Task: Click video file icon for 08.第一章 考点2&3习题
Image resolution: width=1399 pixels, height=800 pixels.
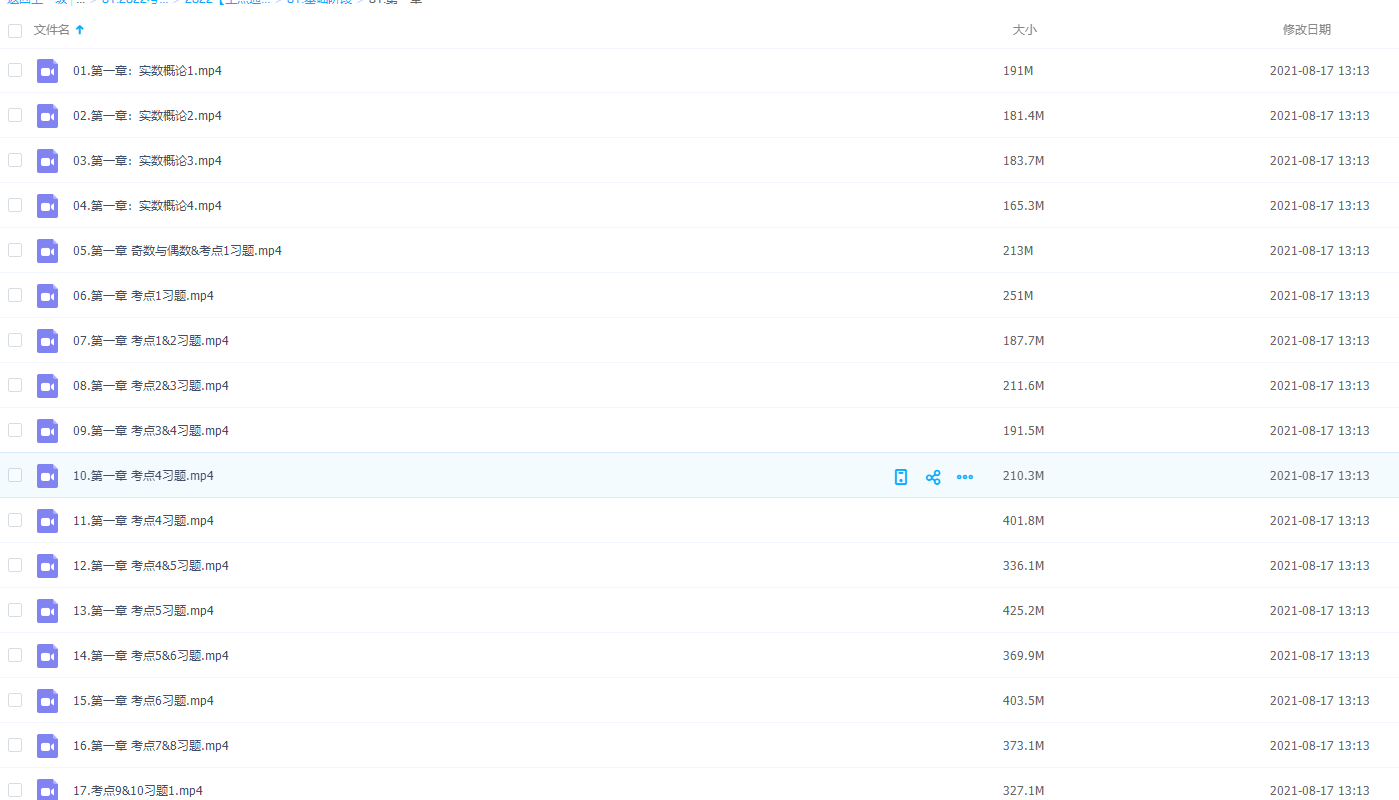Action: (48, 386)
